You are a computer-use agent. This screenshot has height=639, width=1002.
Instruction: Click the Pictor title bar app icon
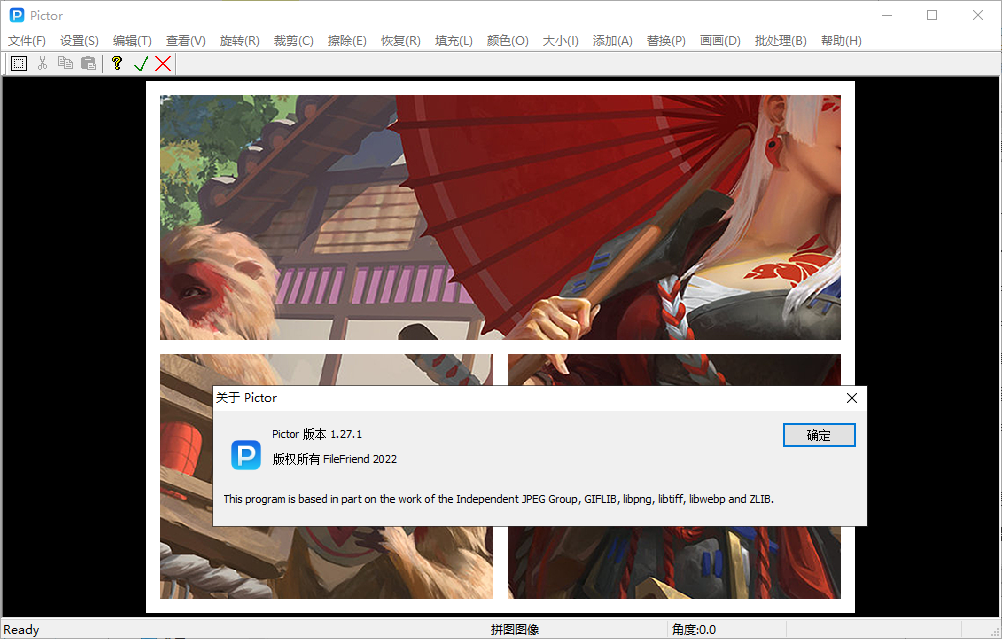pyautogui.click(x=17, y=15)
